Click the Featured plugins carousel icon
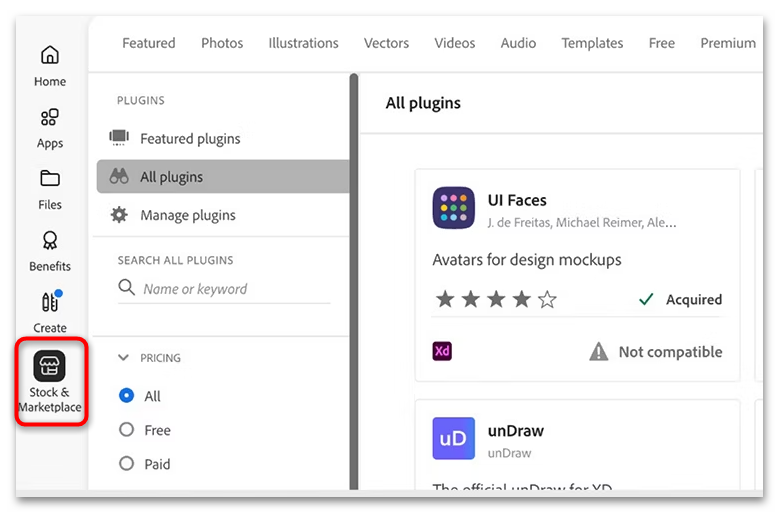Viewport: 779px width, 513px height. click(x=119, y=138)
